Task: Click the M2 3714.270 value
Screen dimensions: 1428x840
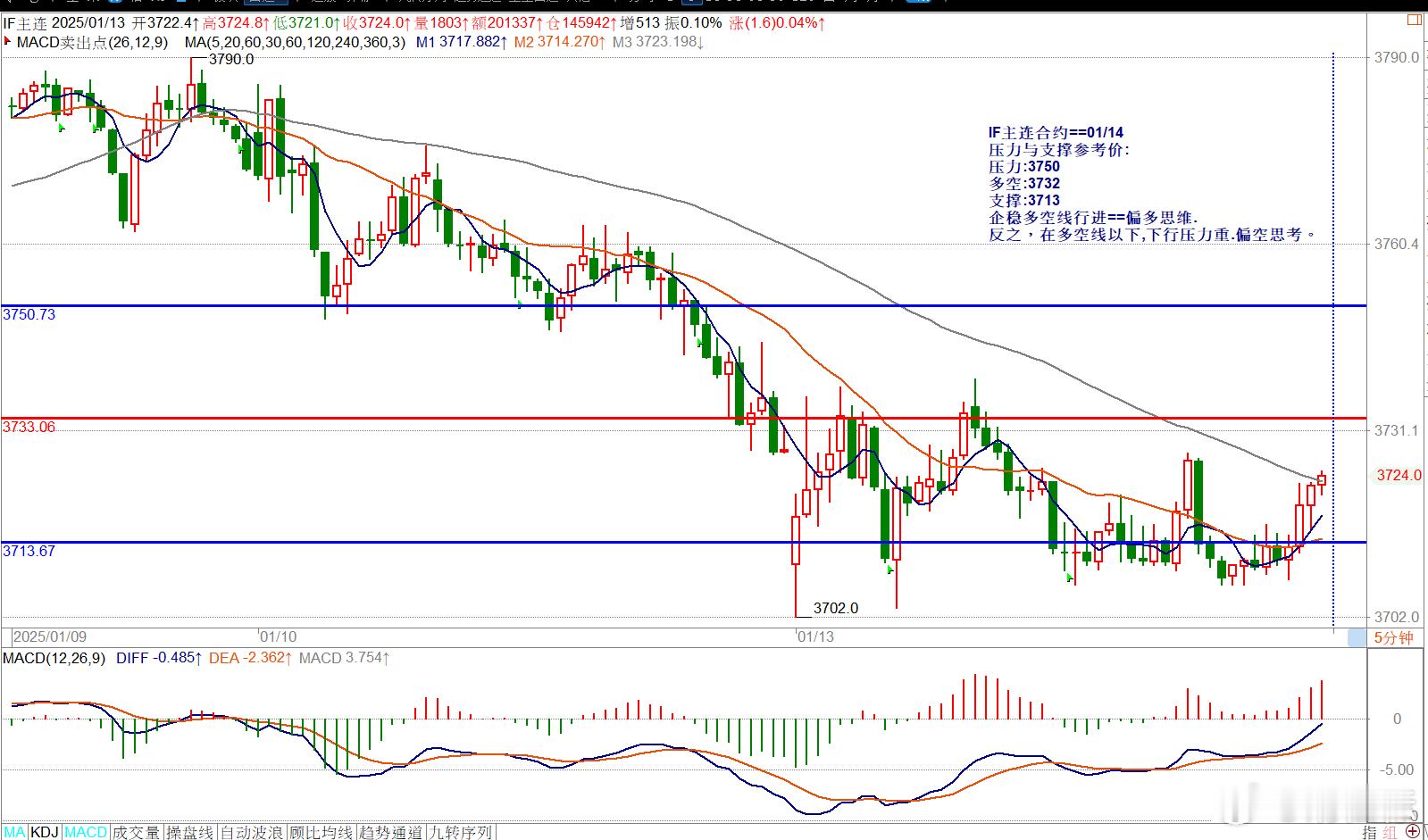Action: [560, 42]
